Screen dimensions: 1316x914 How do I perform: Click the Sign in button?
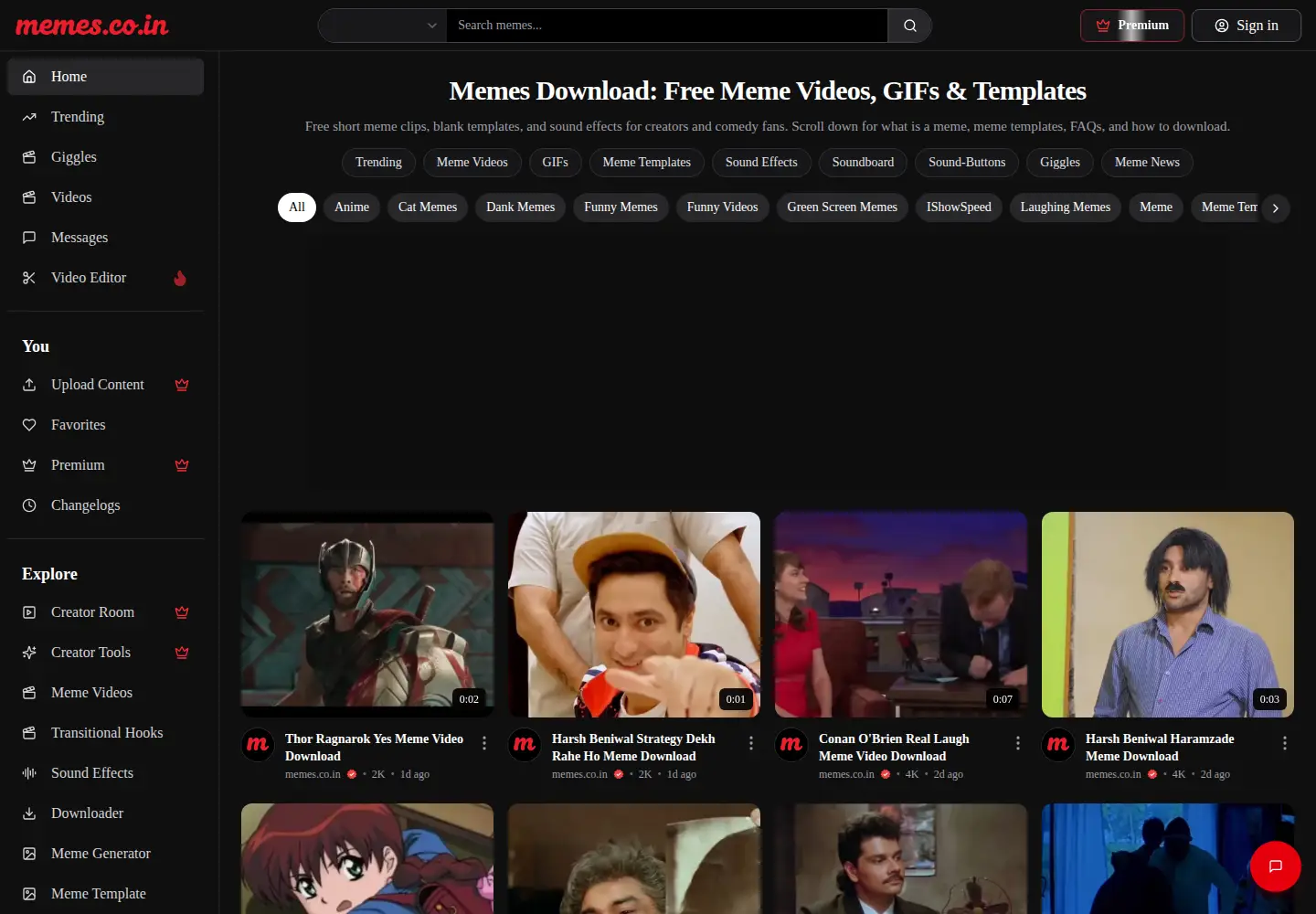point(1247,26)
